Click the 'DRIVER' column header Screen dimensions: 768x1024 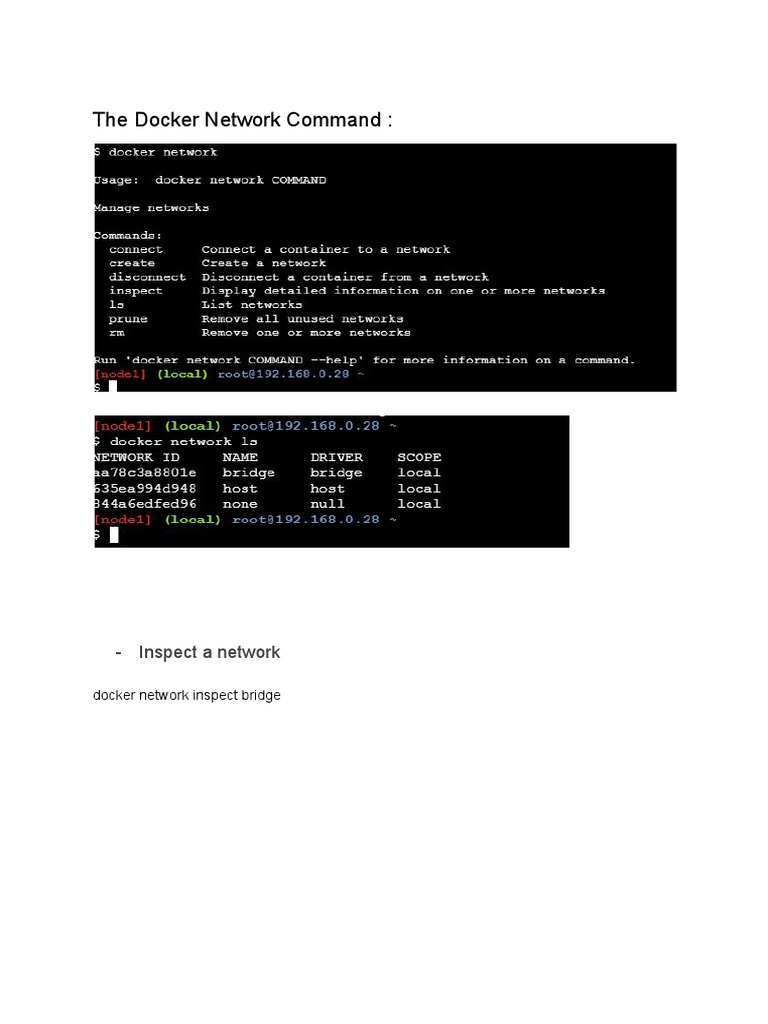[x=336, y=457]
